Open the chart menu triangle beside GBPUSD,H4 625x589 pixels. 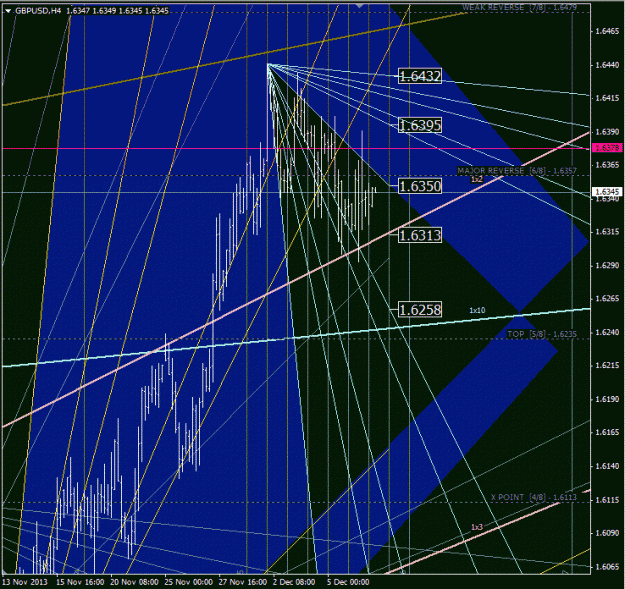click(8, 11)
